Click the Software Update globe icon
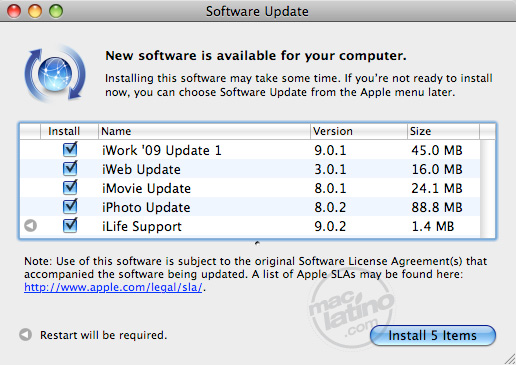Image resolution: width=516 pixels, height=365 pixels. coord(55,74)
